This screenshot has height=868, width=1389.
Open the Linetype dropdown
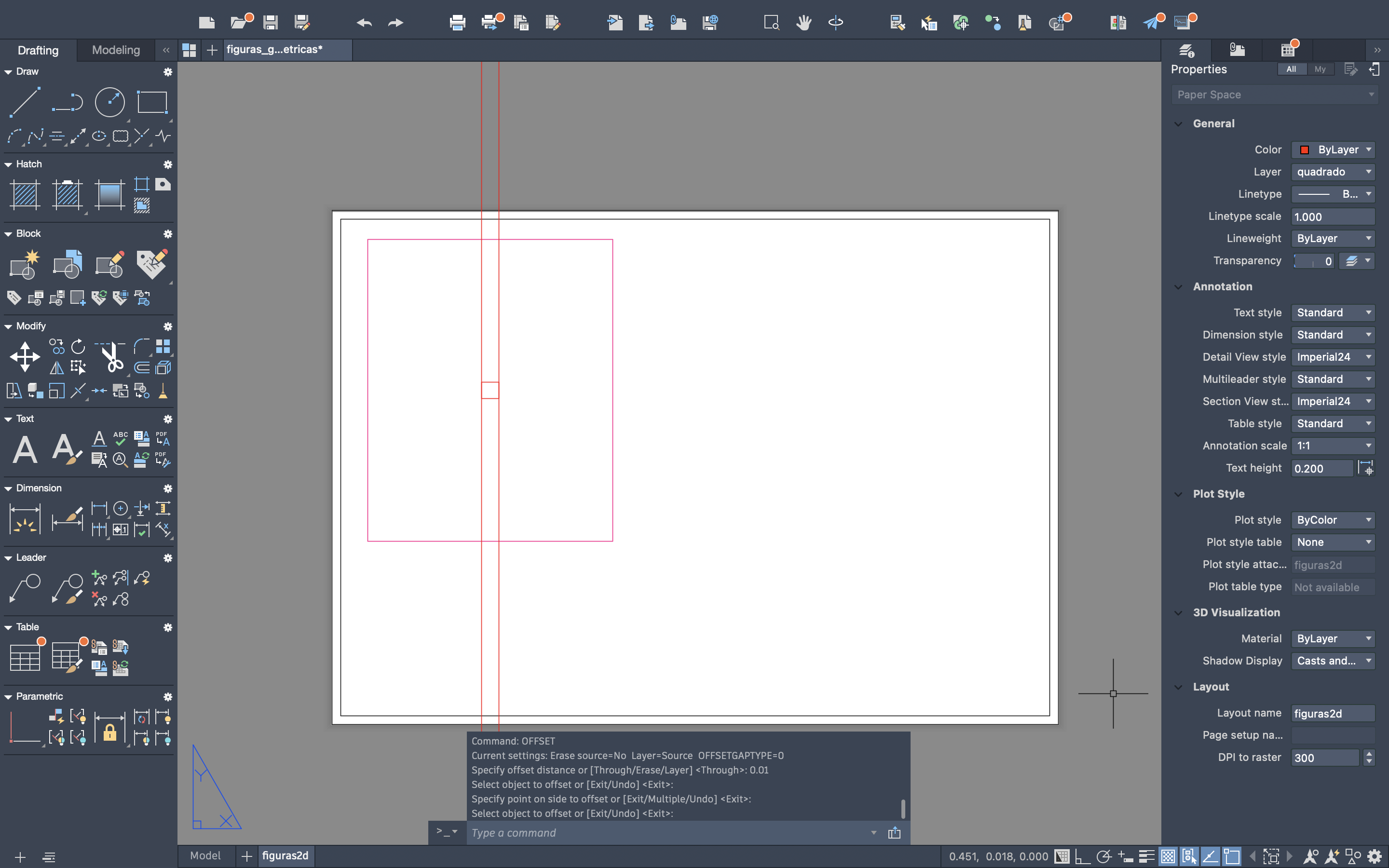[x=1333, y=194]
